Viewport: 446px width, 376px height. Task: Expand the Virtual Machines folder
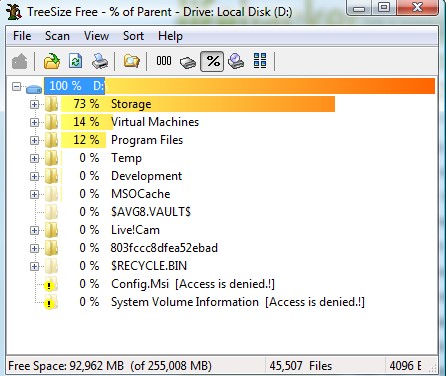point(34,122)
